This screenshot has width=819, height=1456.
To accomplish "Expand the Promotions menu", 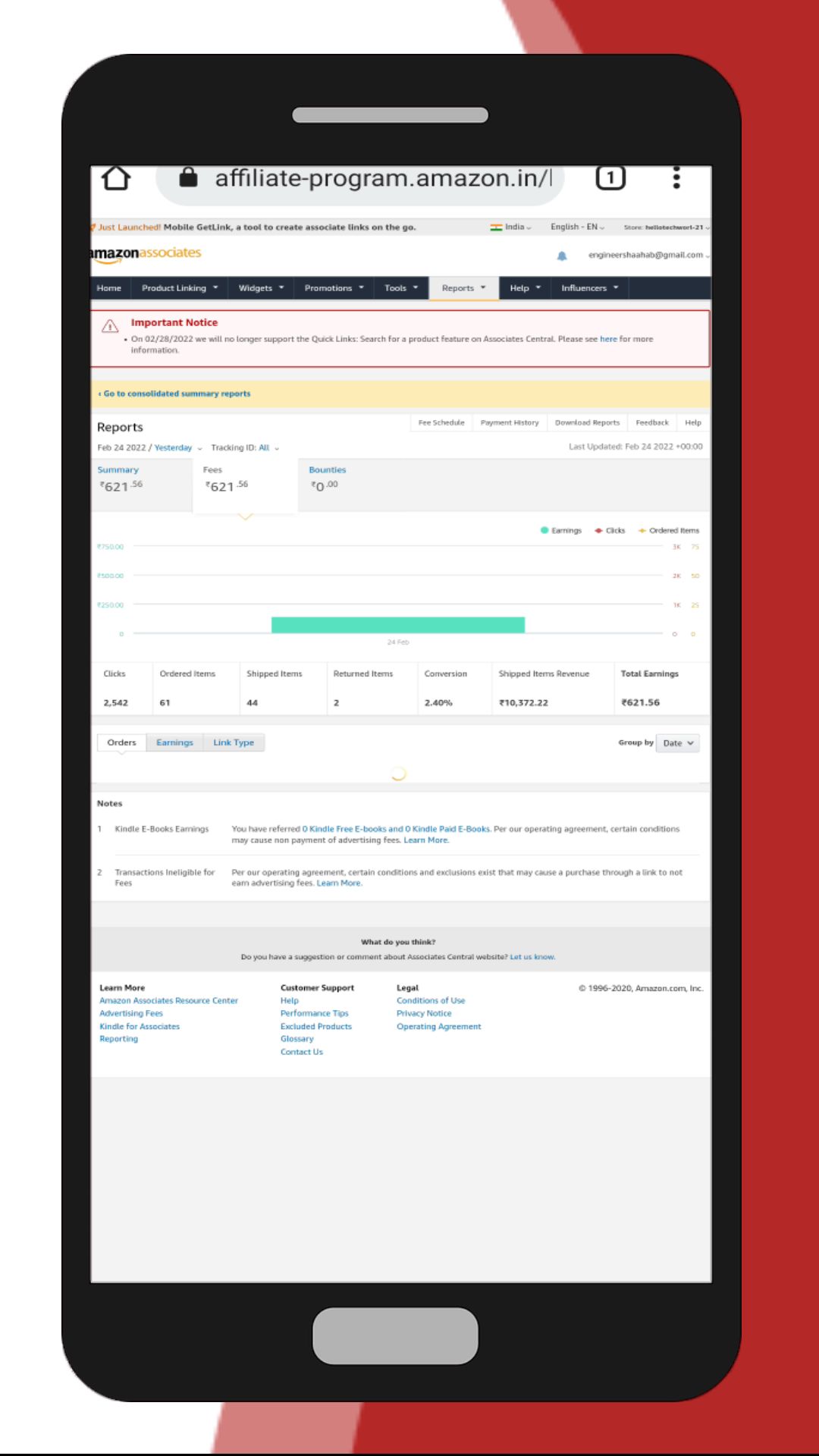I will coord(334,288).
